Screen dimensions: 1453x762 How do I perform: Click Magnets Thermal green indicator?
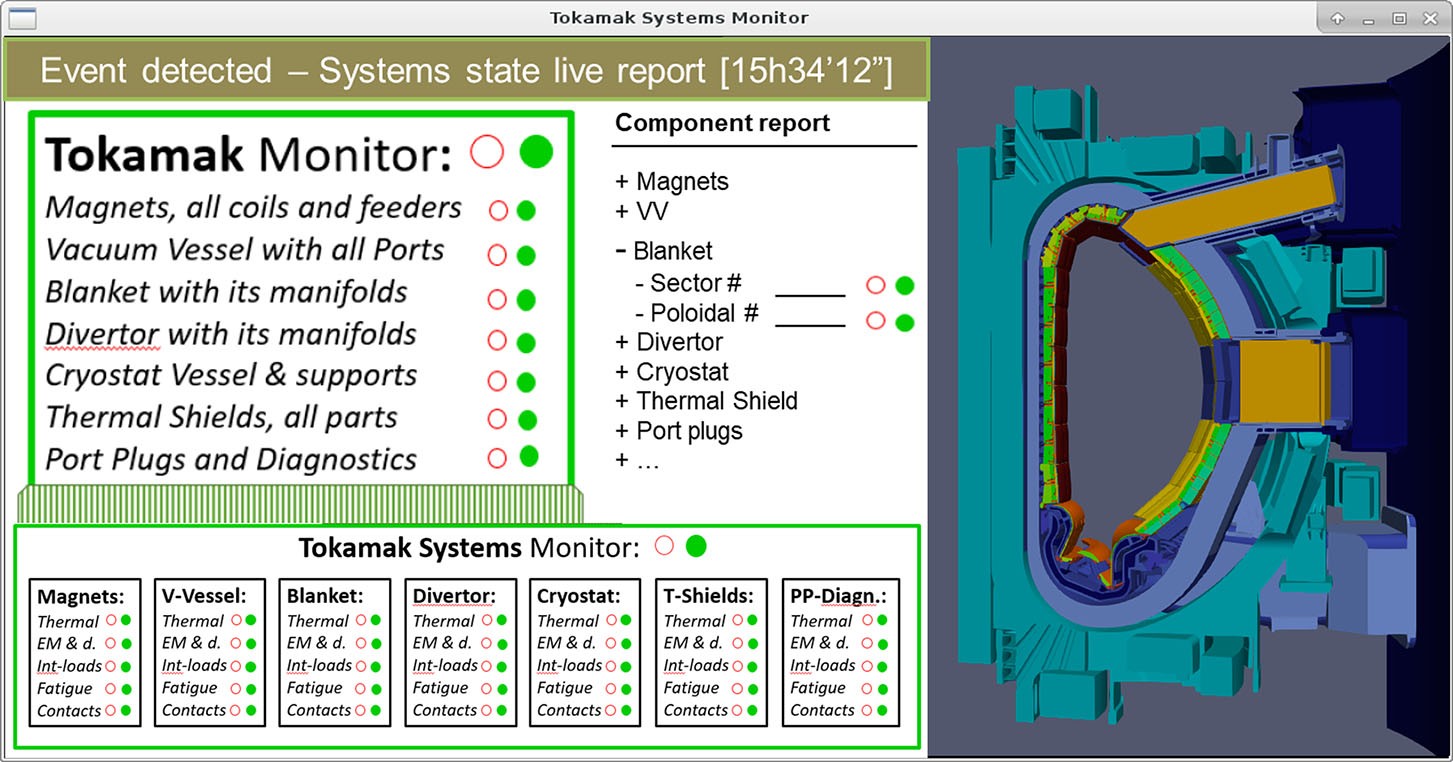[x=126, y=621]
